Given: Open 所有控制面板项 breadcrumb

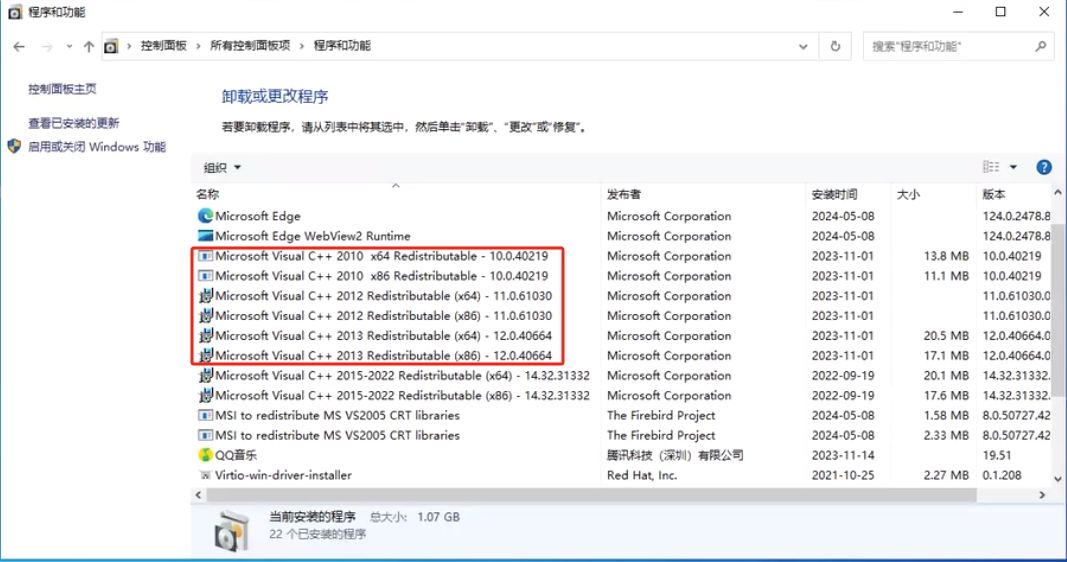Looking at the screenshot, I should pyautogui.click(x=250, y=46).
